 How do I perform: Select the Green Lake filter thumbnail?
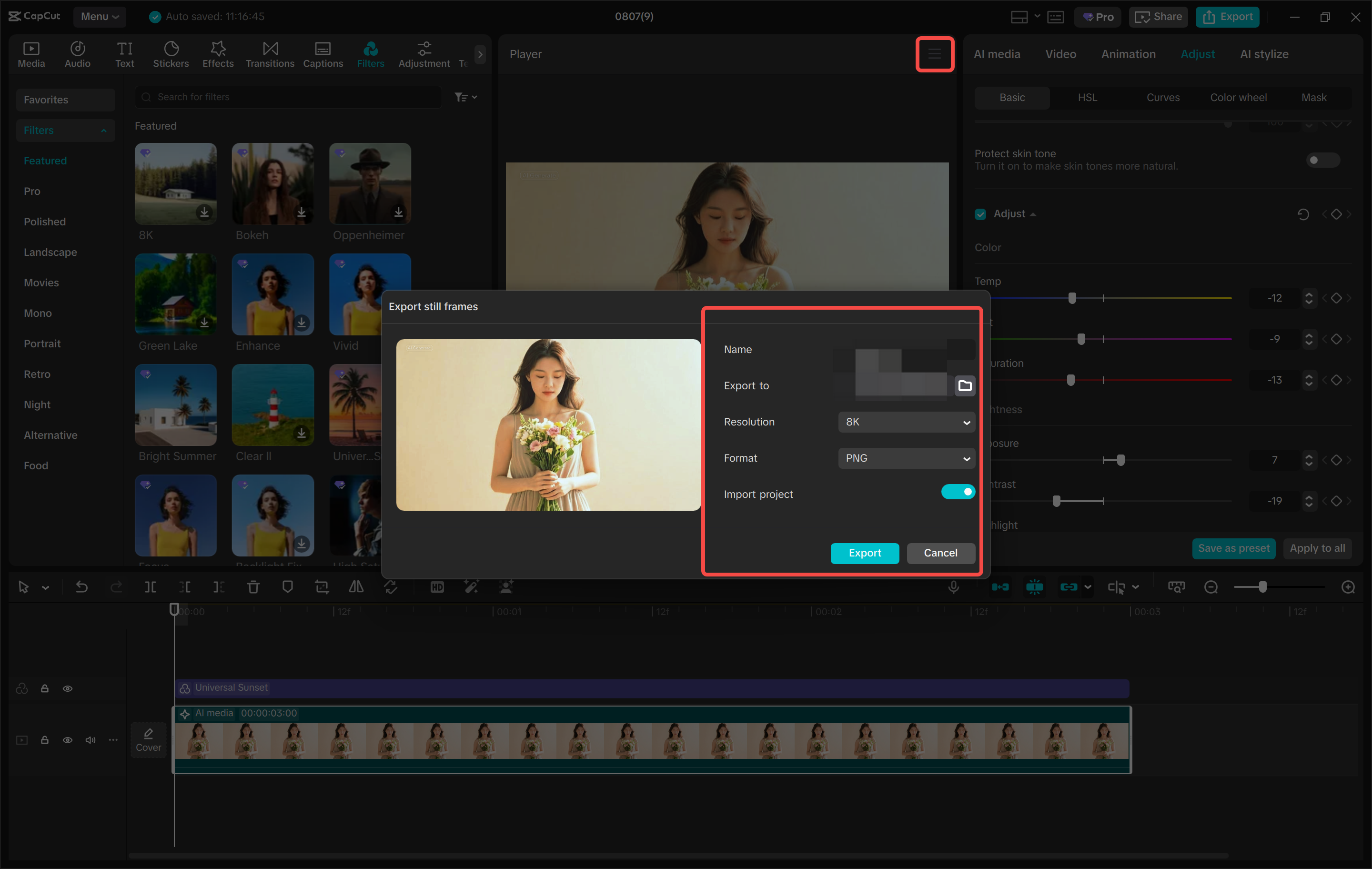175,294
